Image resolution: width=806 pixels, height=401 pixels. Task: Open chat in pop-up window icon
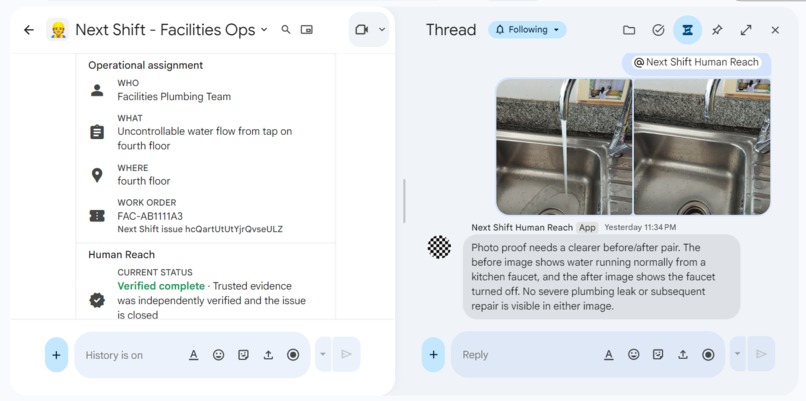(307, 30)
